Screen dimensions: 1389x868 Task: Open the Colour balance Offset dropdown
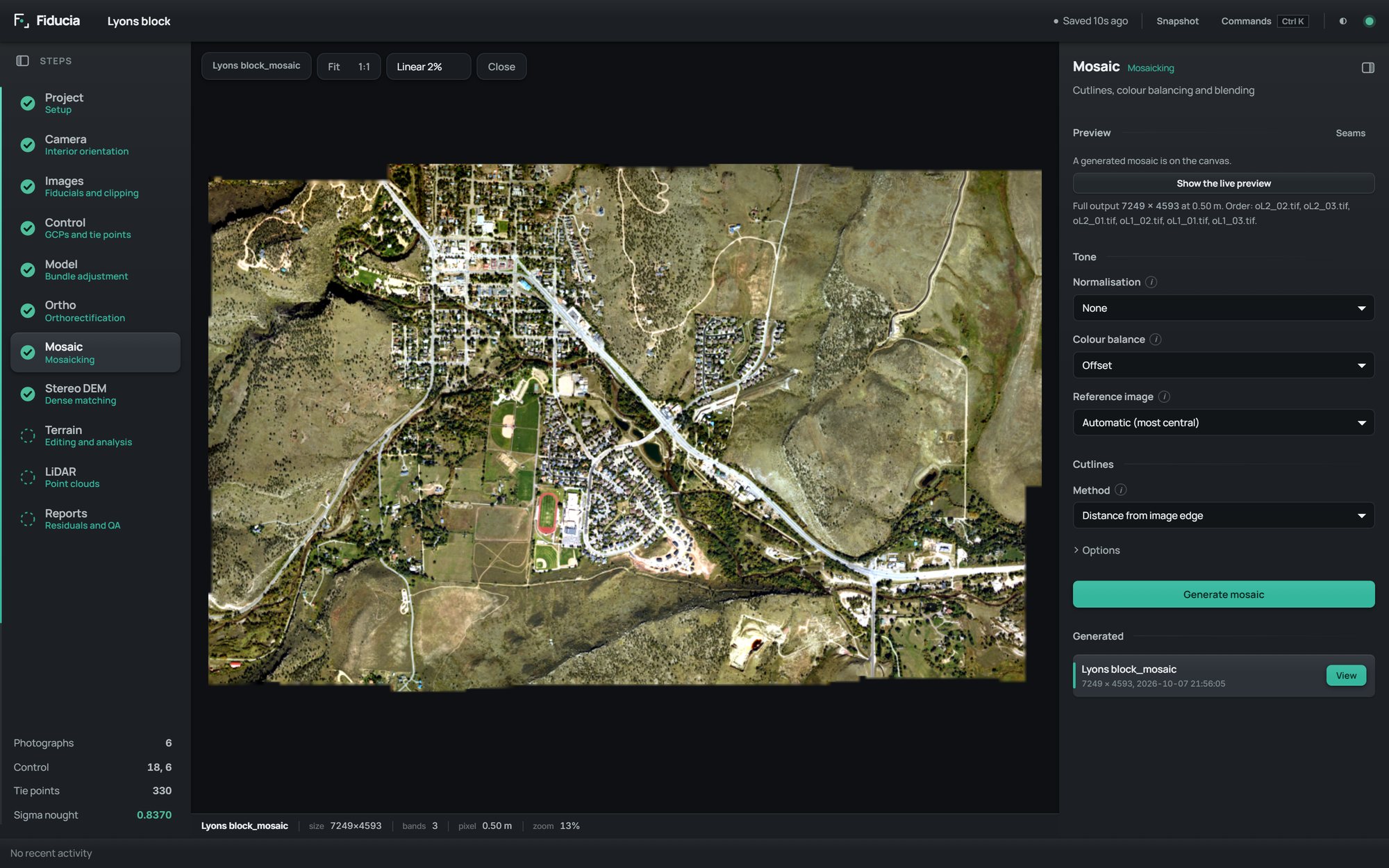(1223, 365)
